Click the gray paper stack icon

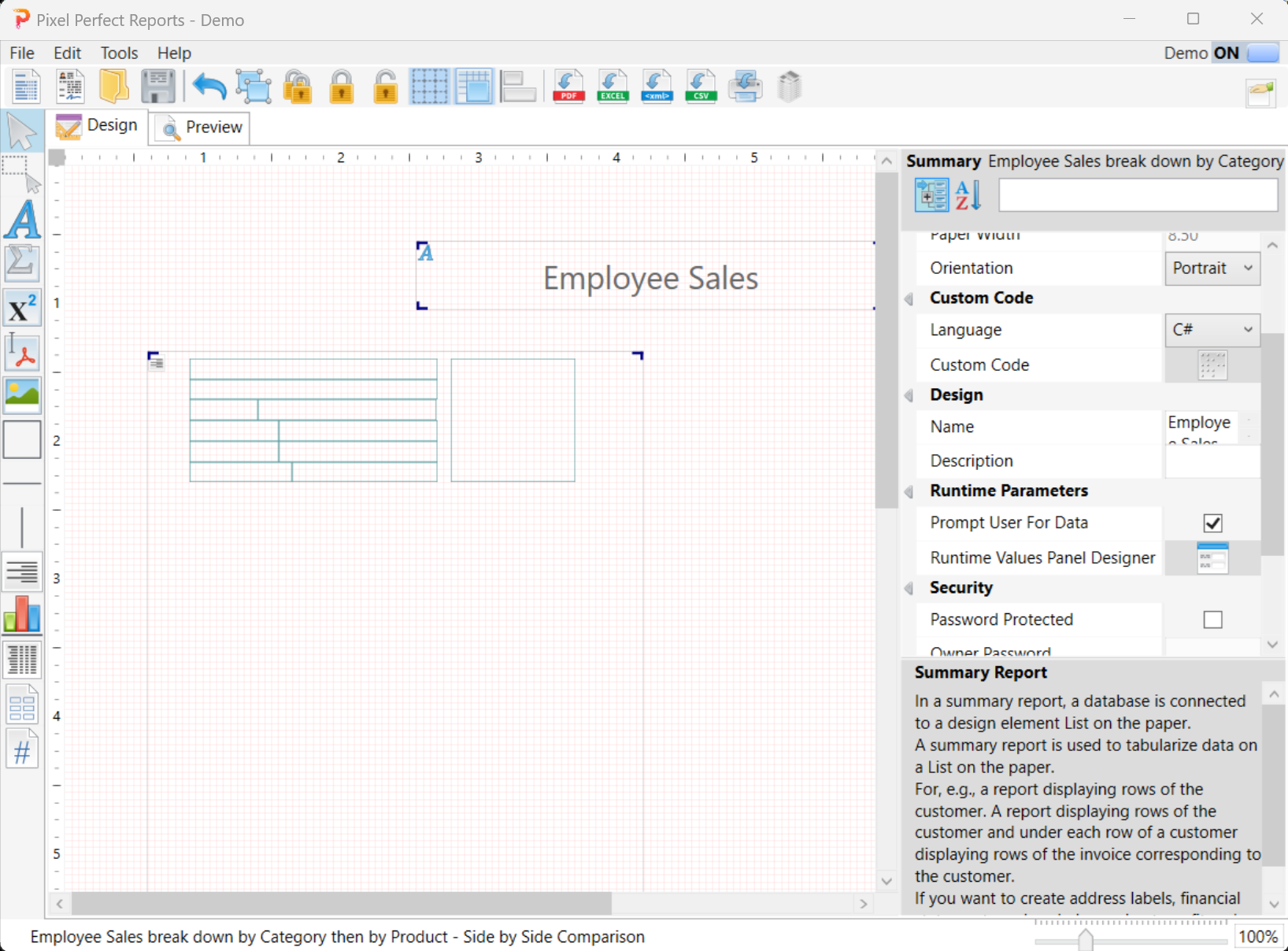790,87
